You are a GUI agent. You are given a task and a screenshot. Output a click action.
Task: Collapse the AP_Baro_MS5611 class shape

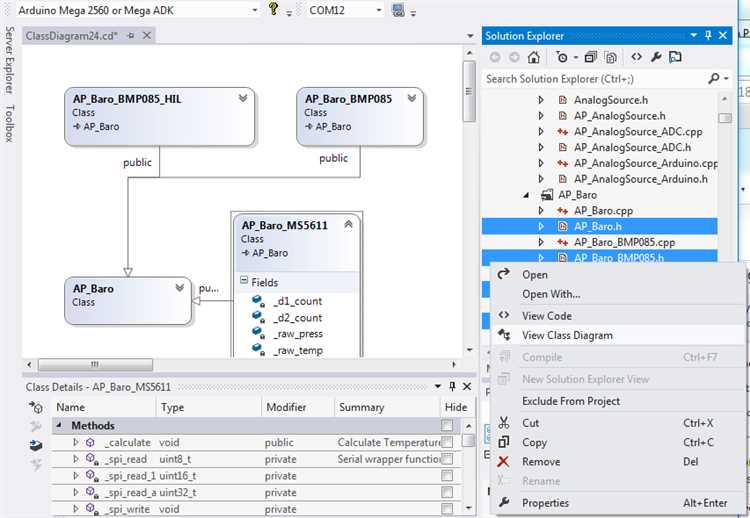(349, 224)
